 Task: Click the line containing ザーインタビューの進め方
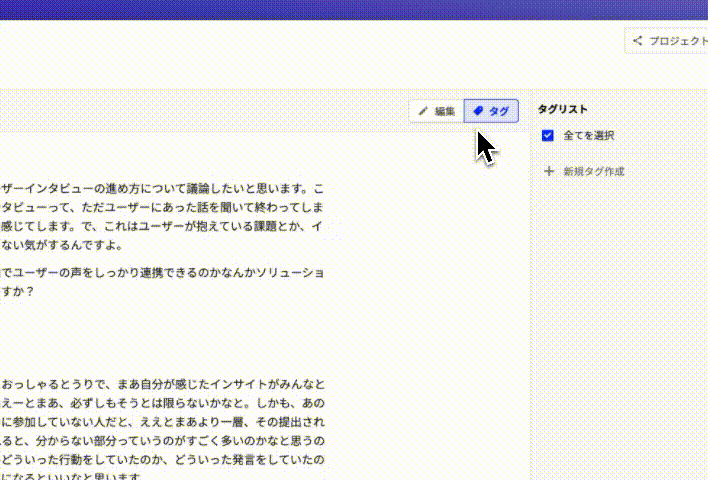click(162, 189)
